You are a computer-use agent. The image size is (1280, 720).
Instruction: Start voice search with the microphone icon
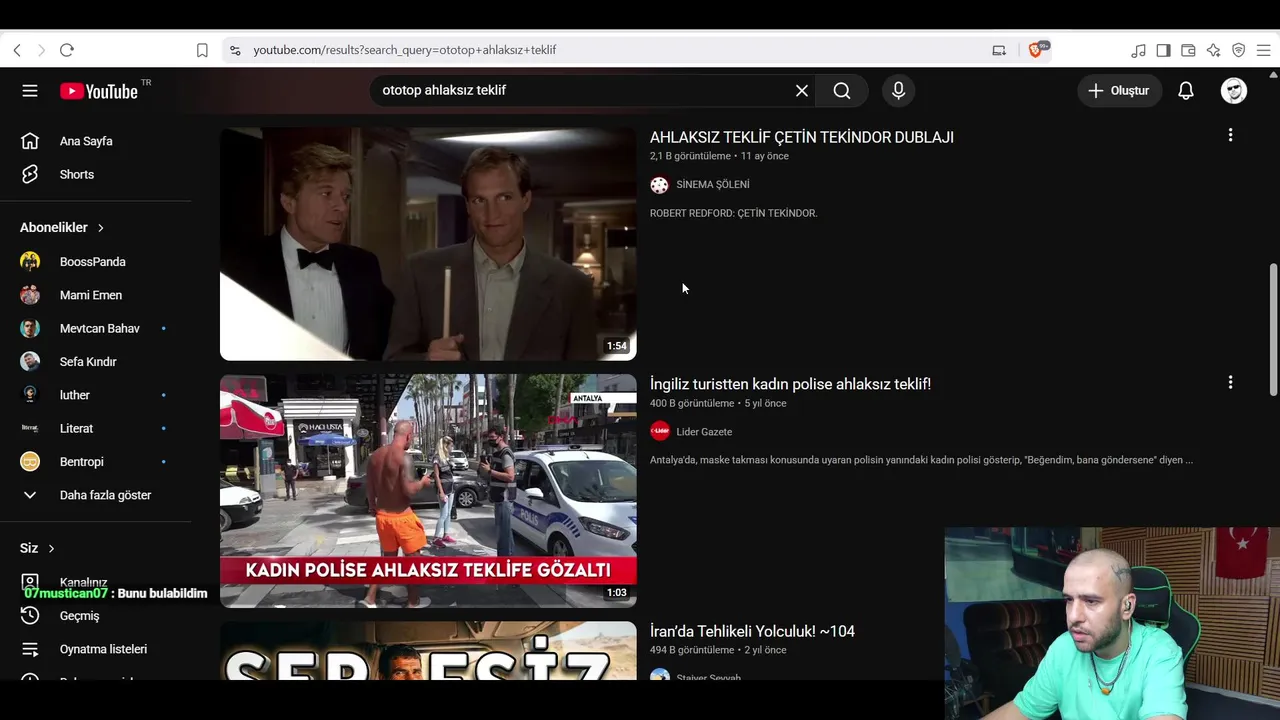pyautogui.click(x=898, y=91)
